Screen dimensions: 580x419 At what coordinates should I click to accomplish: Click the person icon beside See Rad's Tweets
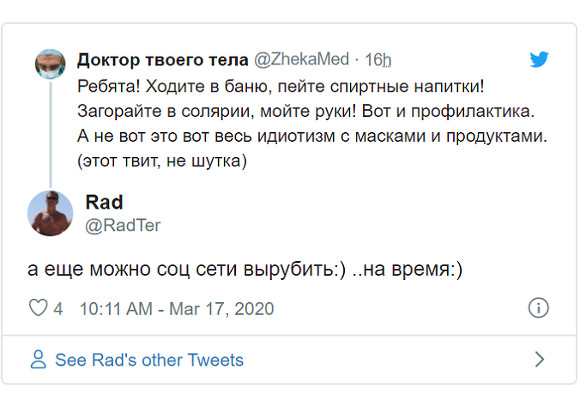[x=38, y=359]
